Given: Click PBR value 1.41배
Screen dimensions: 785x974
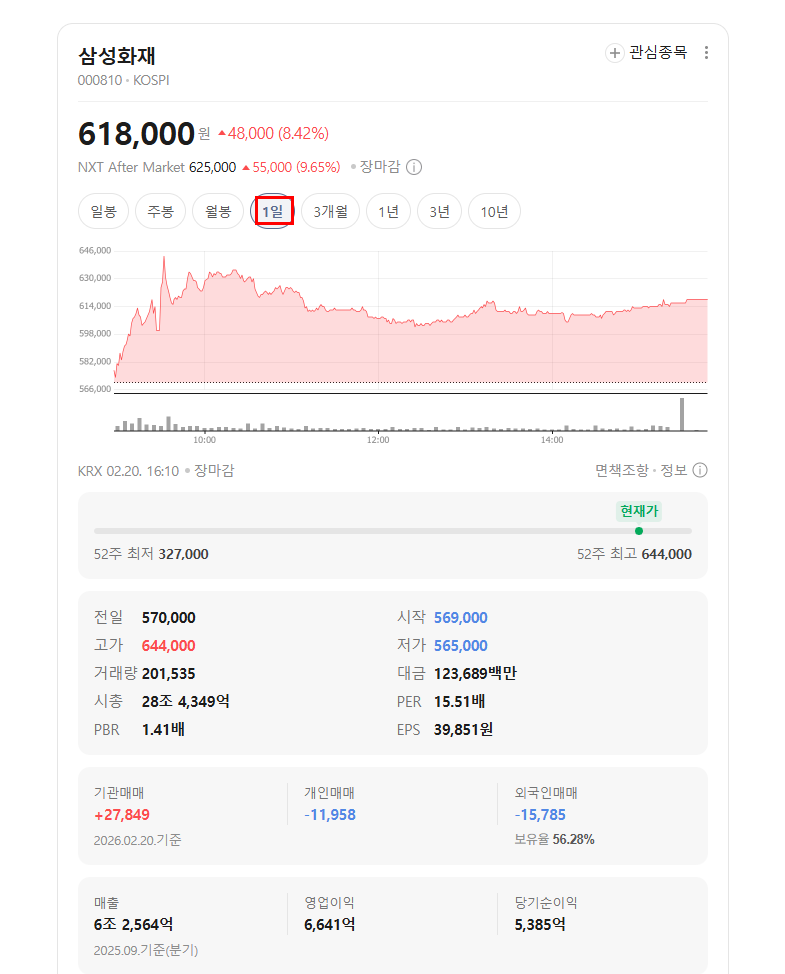Looking at the screenshot, I should 163,729.
